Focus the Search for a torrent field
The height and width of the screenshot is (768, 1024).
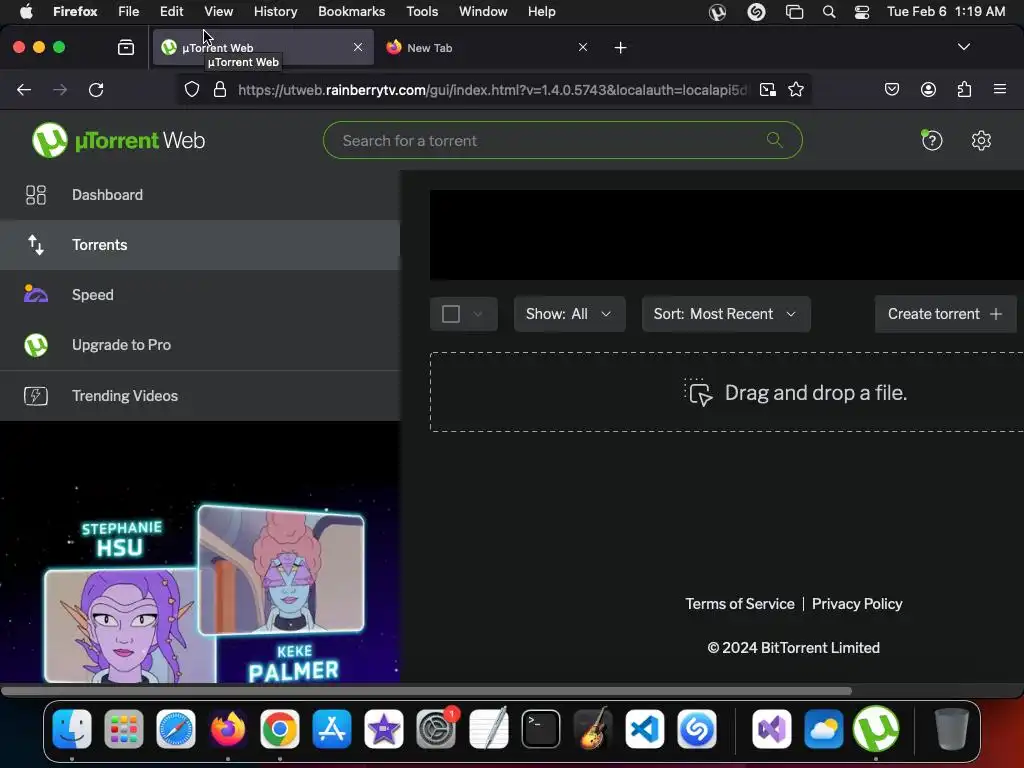[x=562, y=140]
